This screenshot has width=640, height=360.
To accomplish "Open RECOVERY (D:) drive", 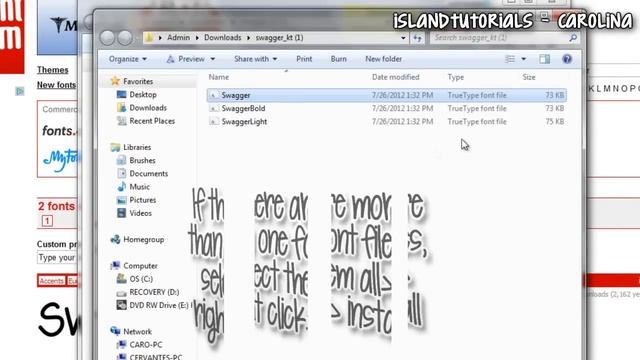I will click(x=154, y=292).
